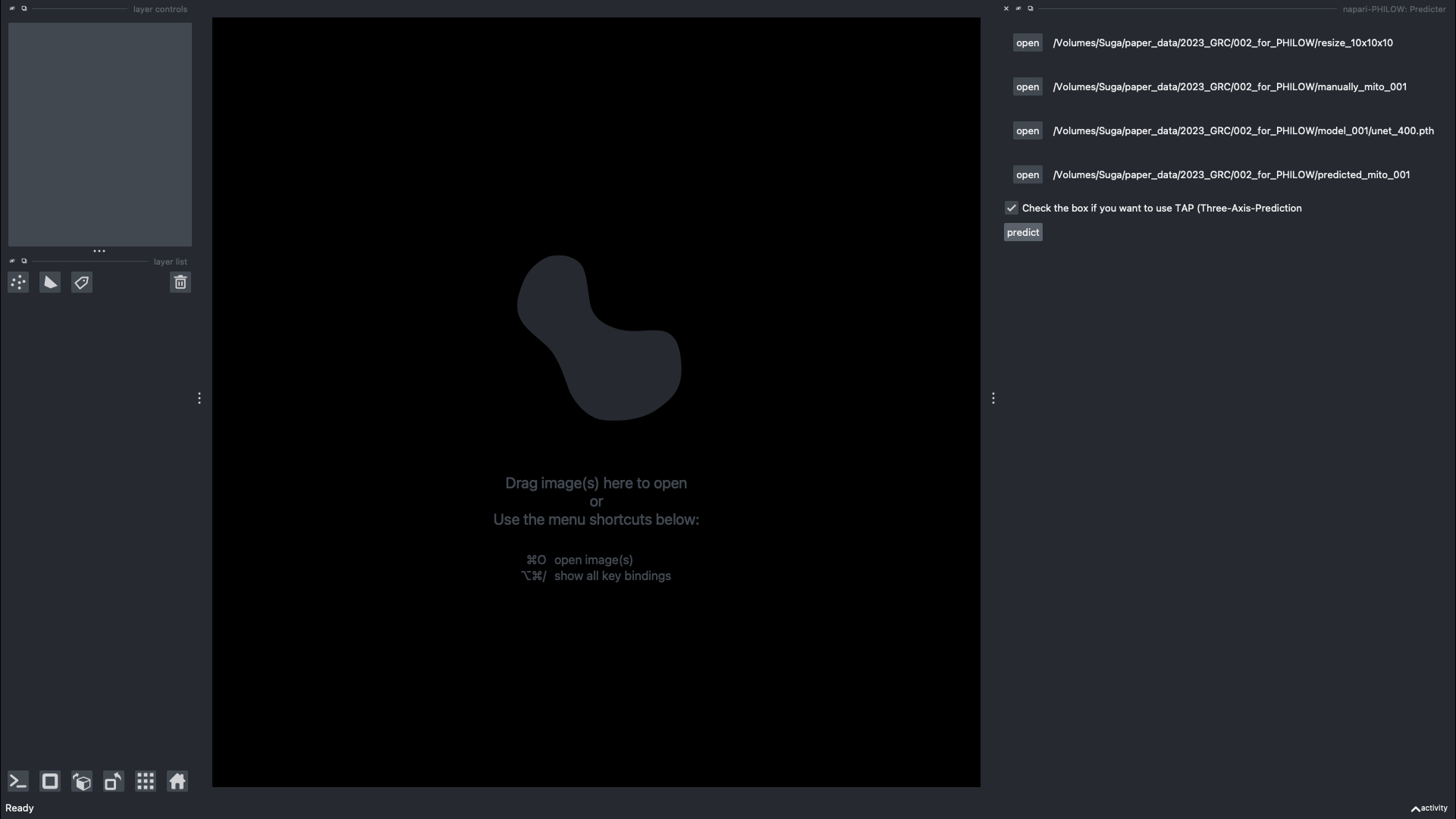Click open button for resize_10x10x10 path
1456x819 pixels.
[x=1028, y=43]
